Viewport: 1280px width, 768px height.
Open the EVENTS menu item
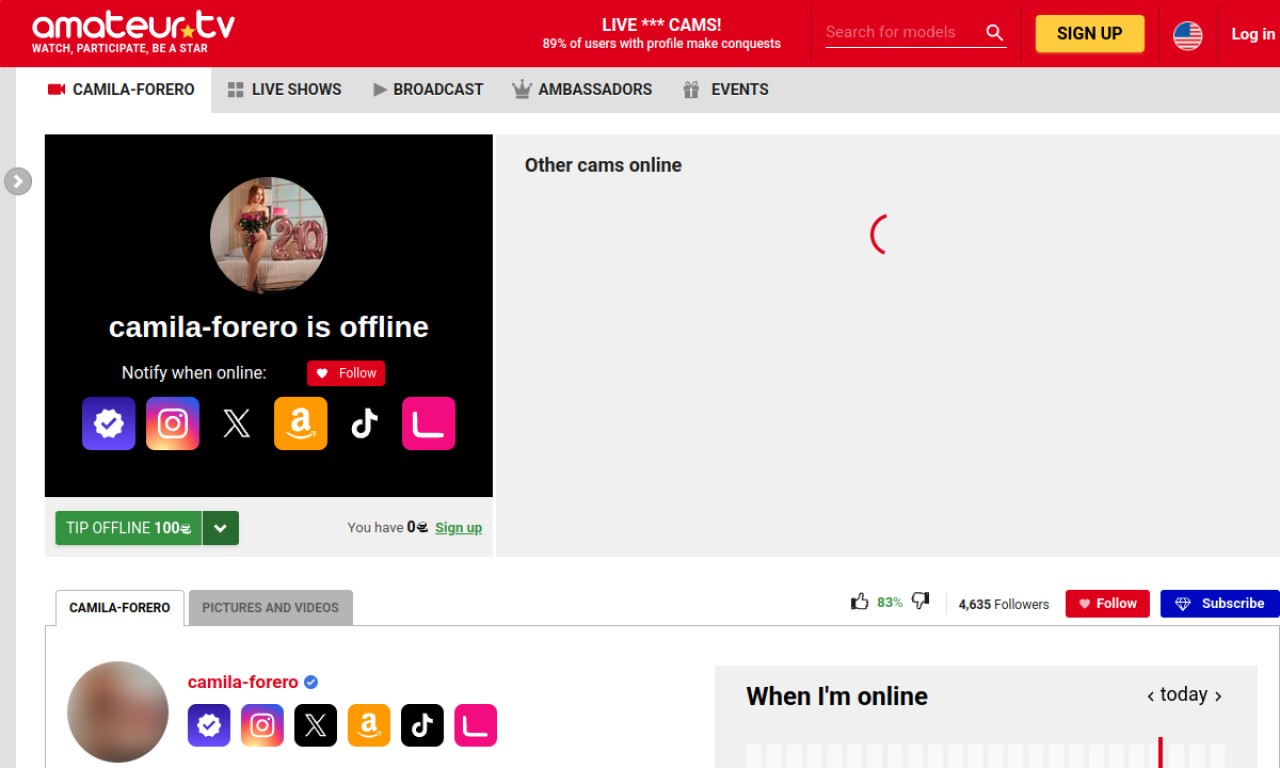click(x=726, y=90)
